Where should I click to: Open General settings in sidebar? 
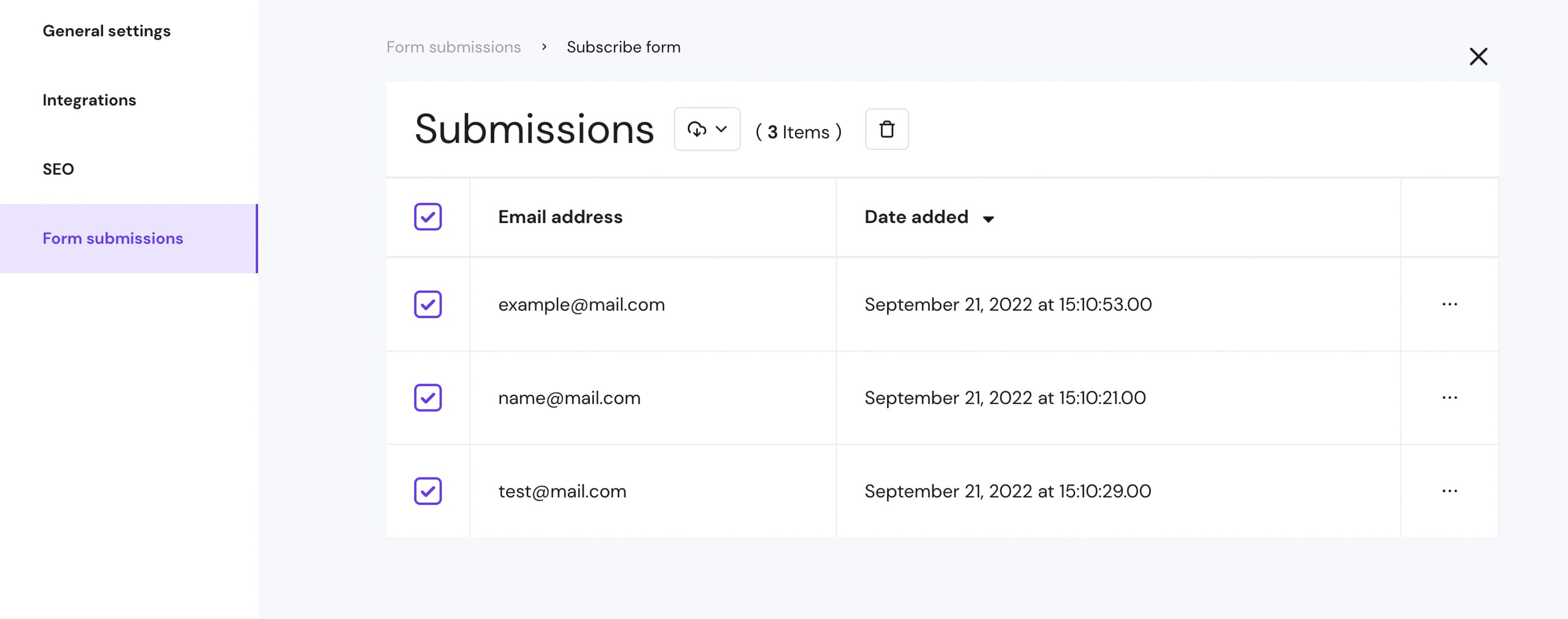107,31
